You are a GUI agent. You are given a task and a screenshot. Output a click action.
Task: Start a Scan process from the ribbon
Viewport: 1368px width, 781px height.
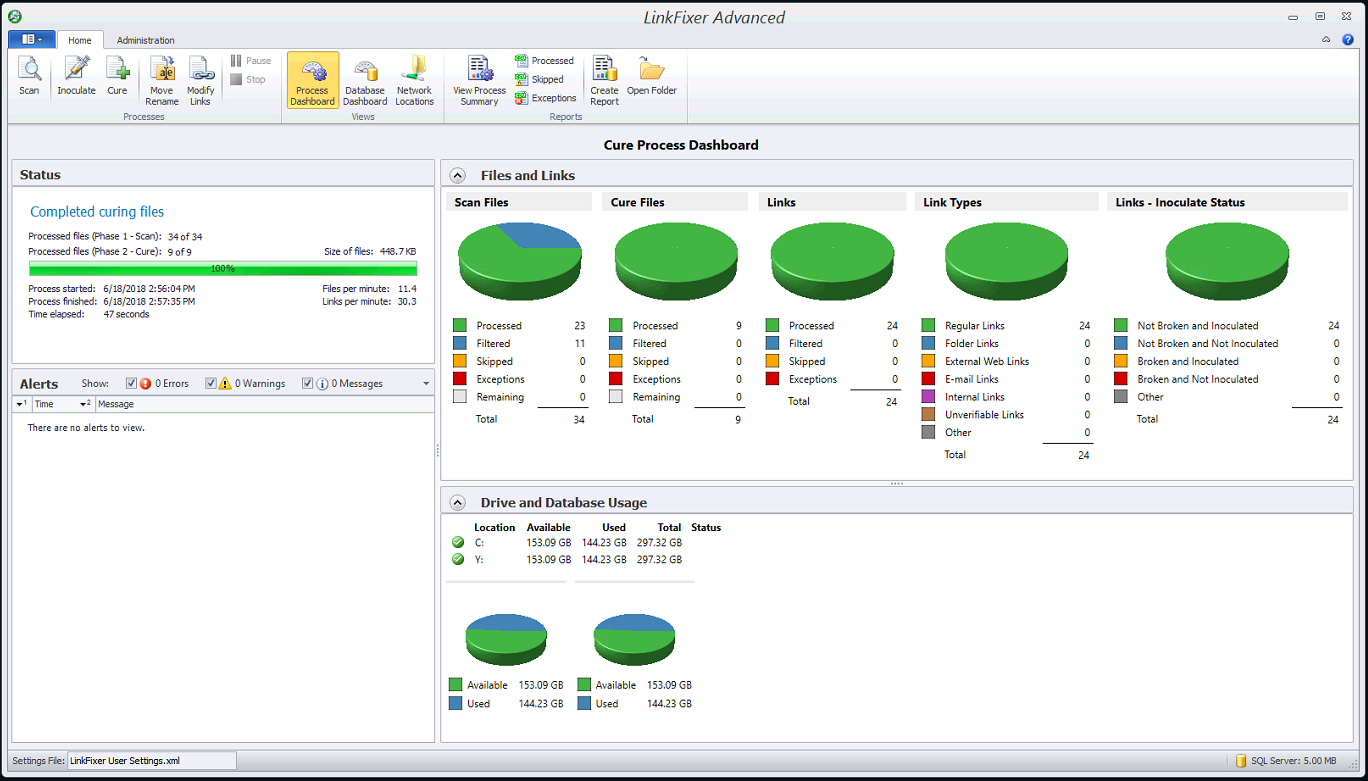click(29, 77)
